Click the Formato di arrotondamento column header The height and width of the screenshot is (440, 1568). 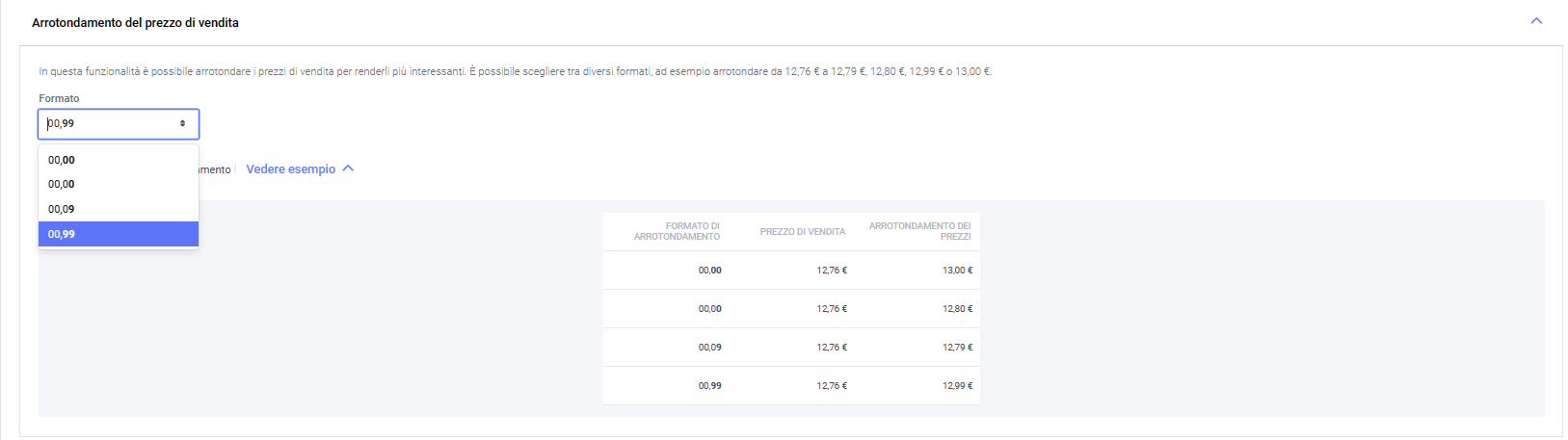[x=678, y=231]
